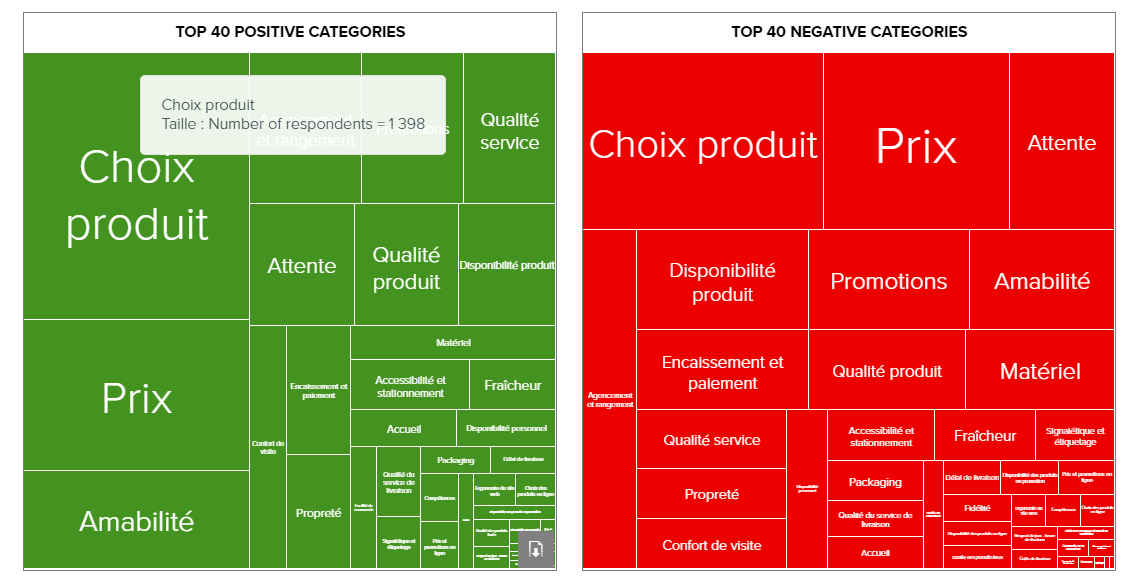1135x581 pixels.
Task: Click the red Confort de visite tile
Action: (711, 545)
